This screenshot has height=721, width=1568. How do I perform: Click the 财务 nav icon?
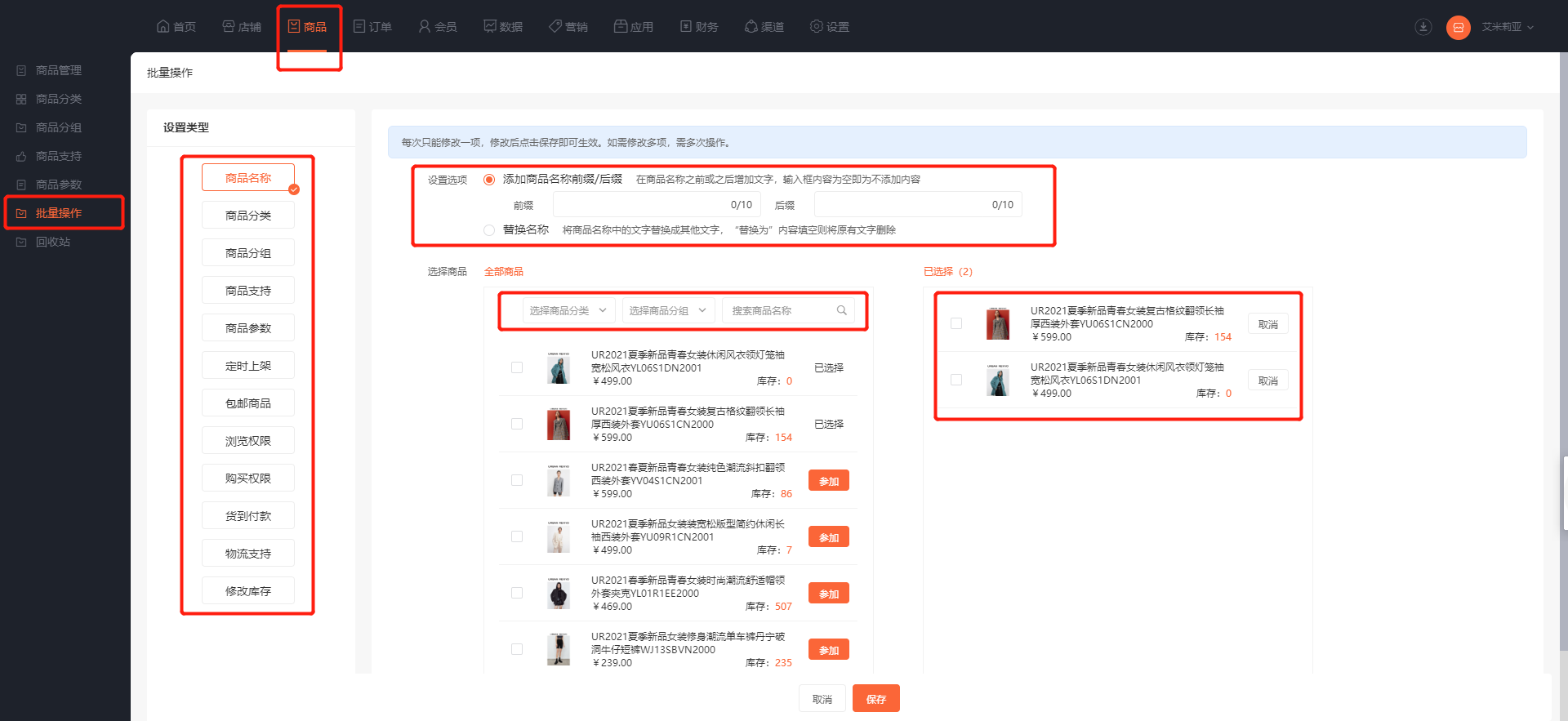tap(686, 27)
